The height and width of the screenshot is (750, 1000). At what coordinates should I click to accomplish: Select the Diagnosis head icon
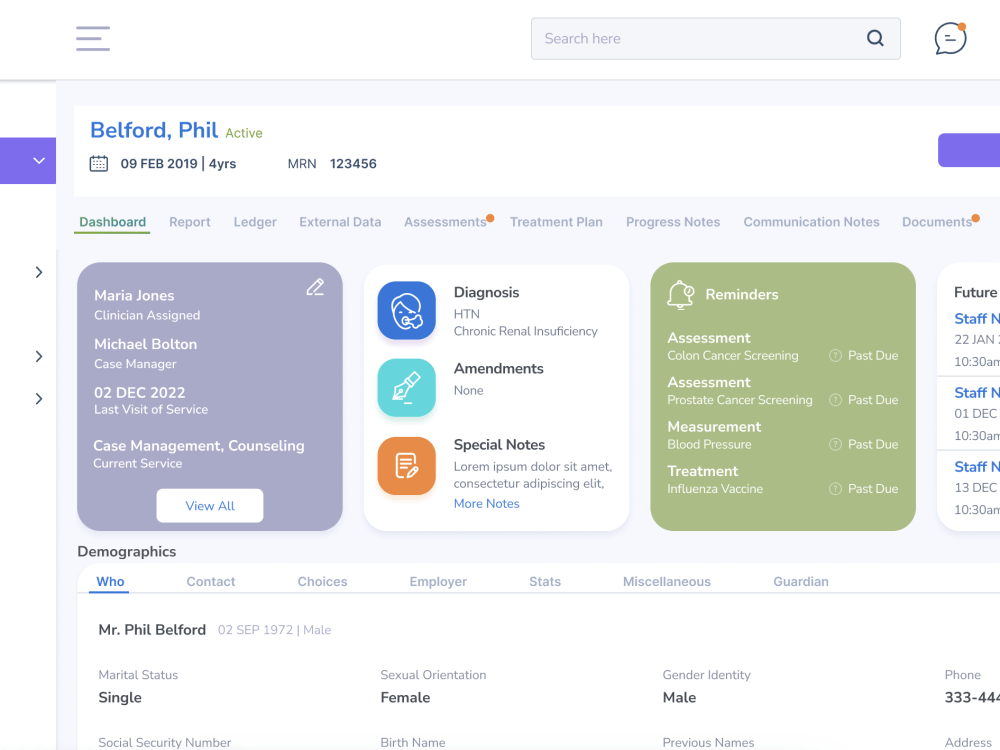(x=406, y=310)
